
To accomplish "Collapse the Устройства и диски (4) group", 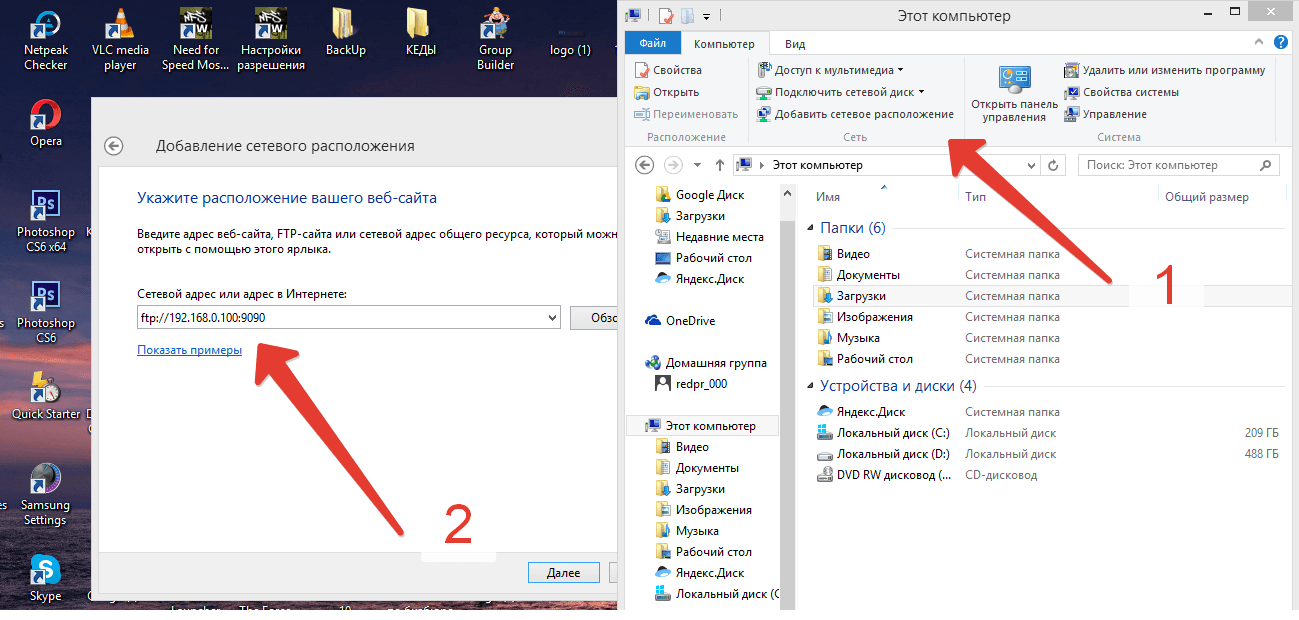I will coord(811,386).
